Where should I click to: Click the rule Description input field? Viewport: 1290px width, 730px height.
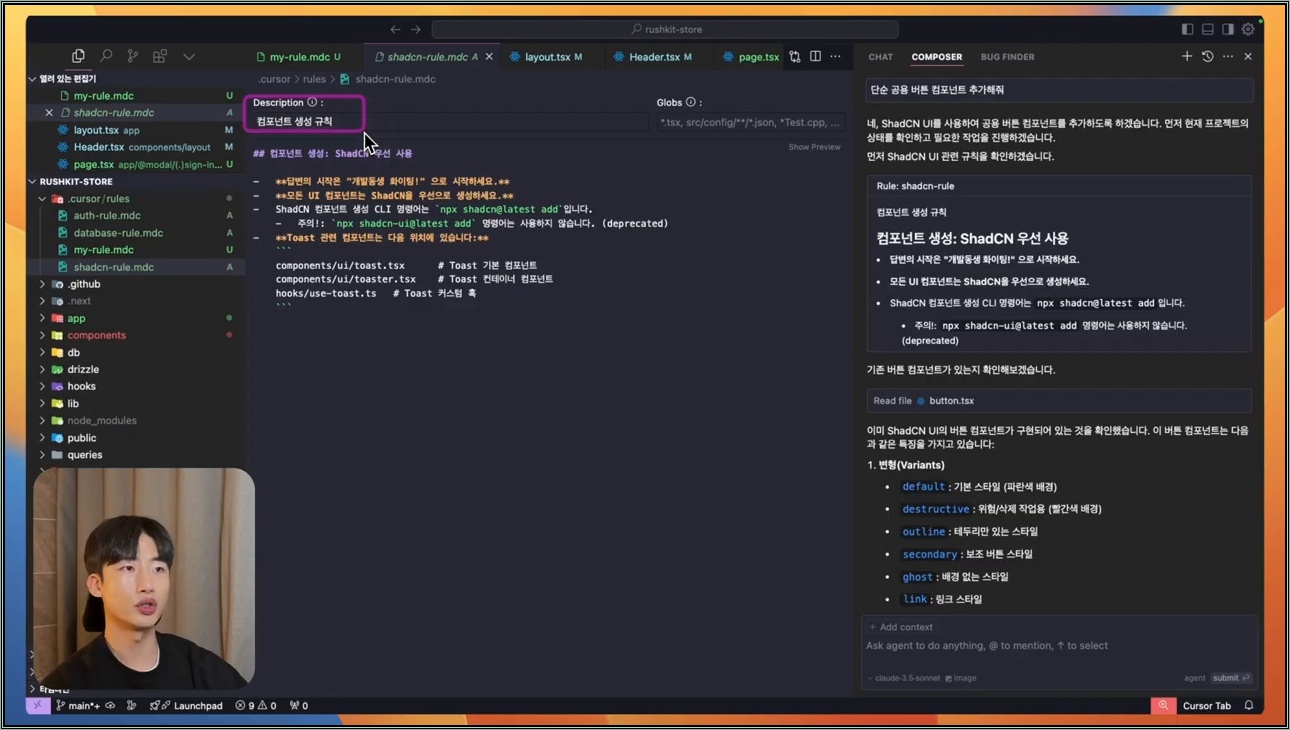(x=450, y=122)
